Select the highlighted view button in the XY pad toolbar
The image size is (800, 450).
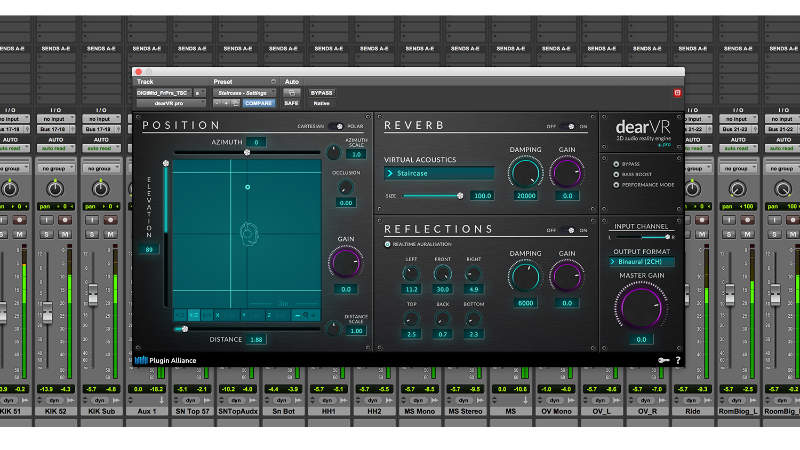click(193, 316)
